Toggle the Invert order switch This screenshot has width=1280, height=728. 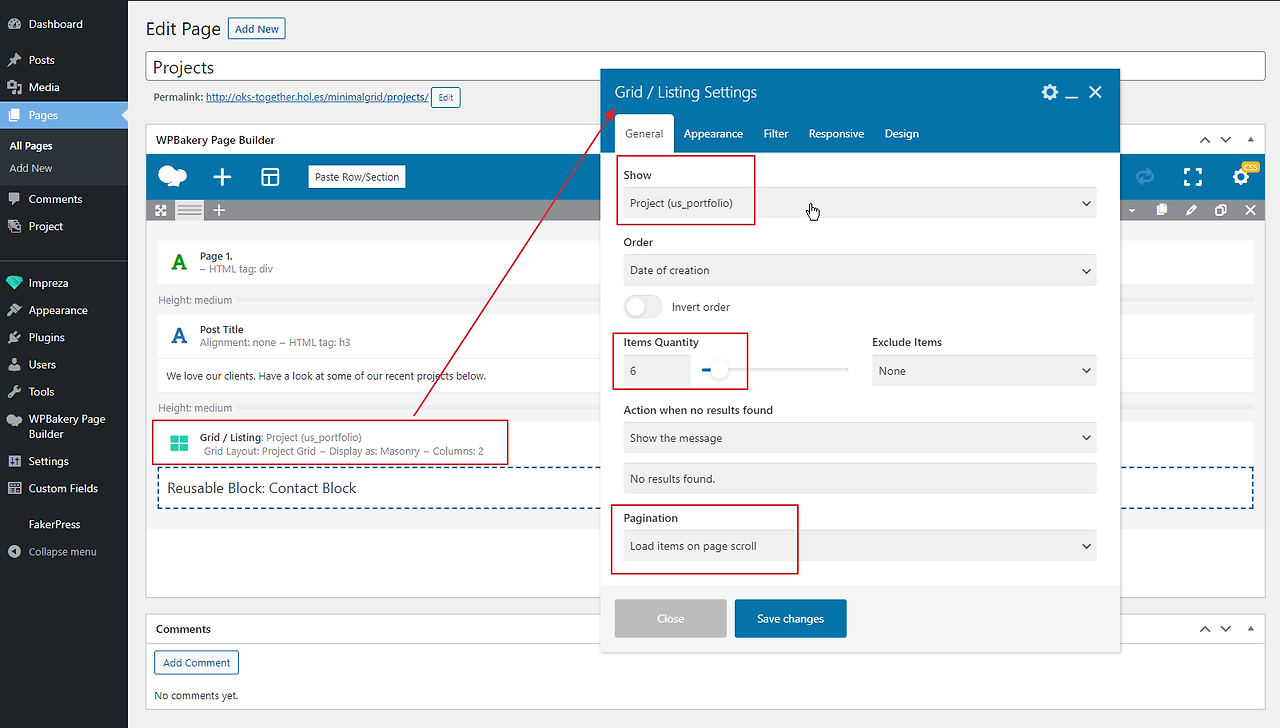643,307
